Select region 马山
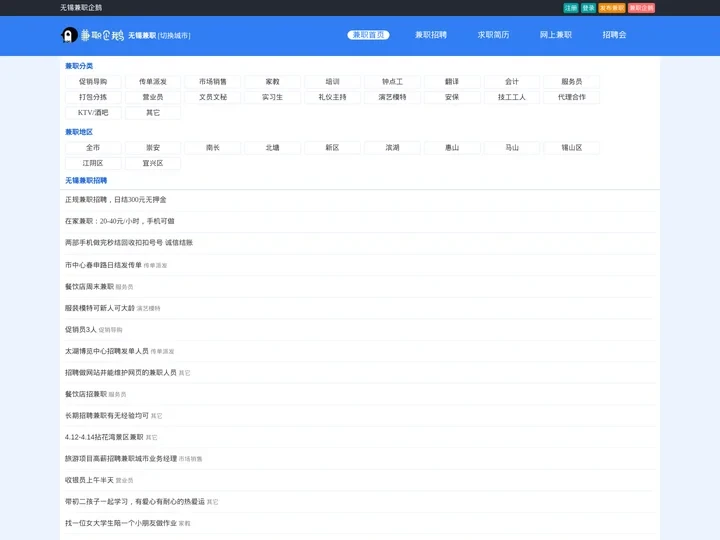This screenshot has width=720, height=540. click(x=512, y=148)
